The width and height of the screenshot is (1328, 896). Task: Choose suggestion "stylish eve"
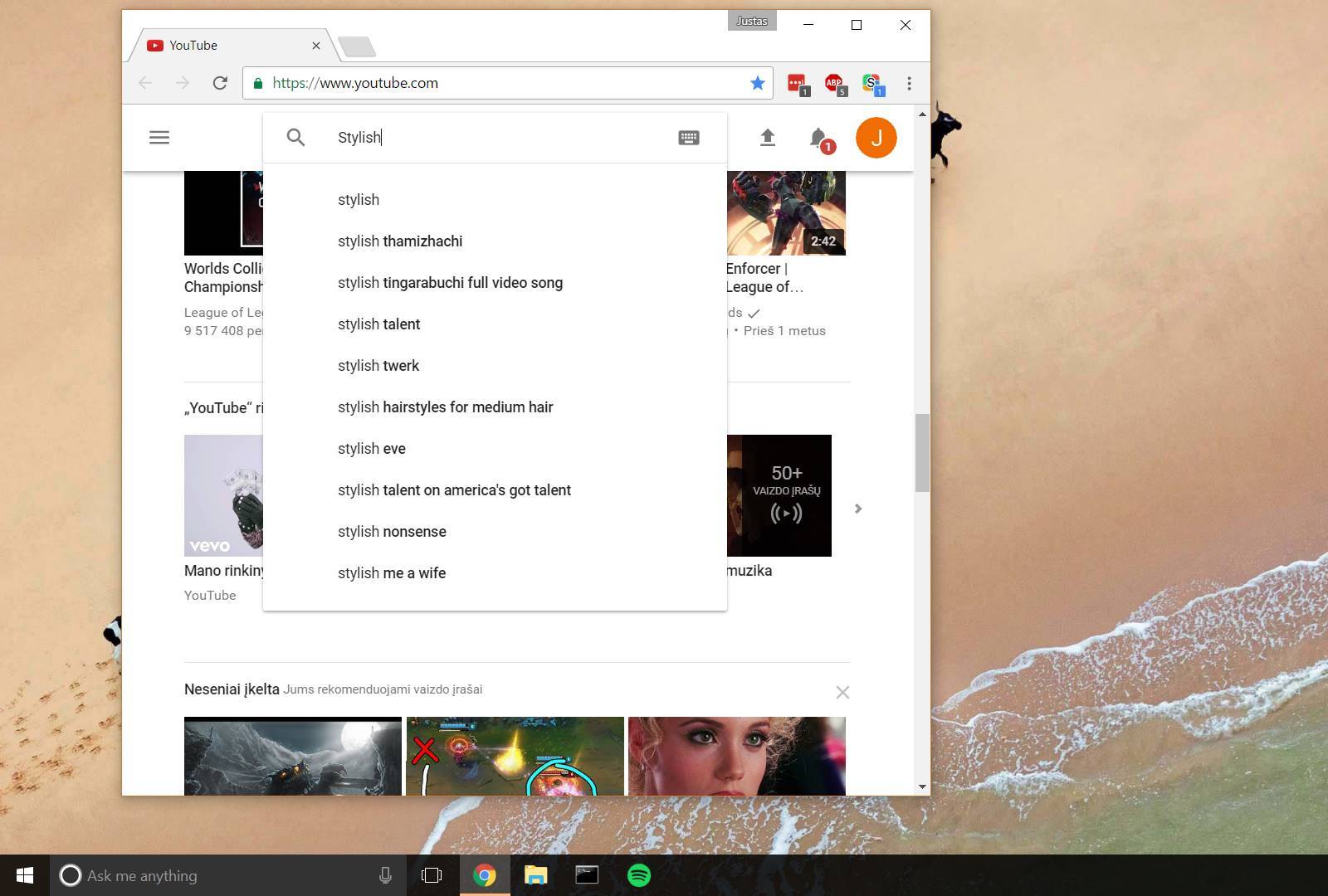(495, 449)
